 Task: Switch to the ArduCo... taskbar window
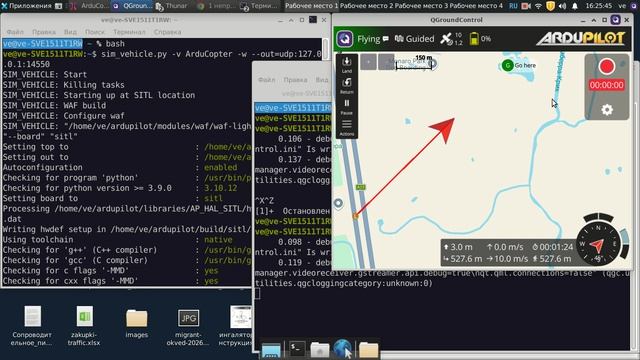point(90,6)
